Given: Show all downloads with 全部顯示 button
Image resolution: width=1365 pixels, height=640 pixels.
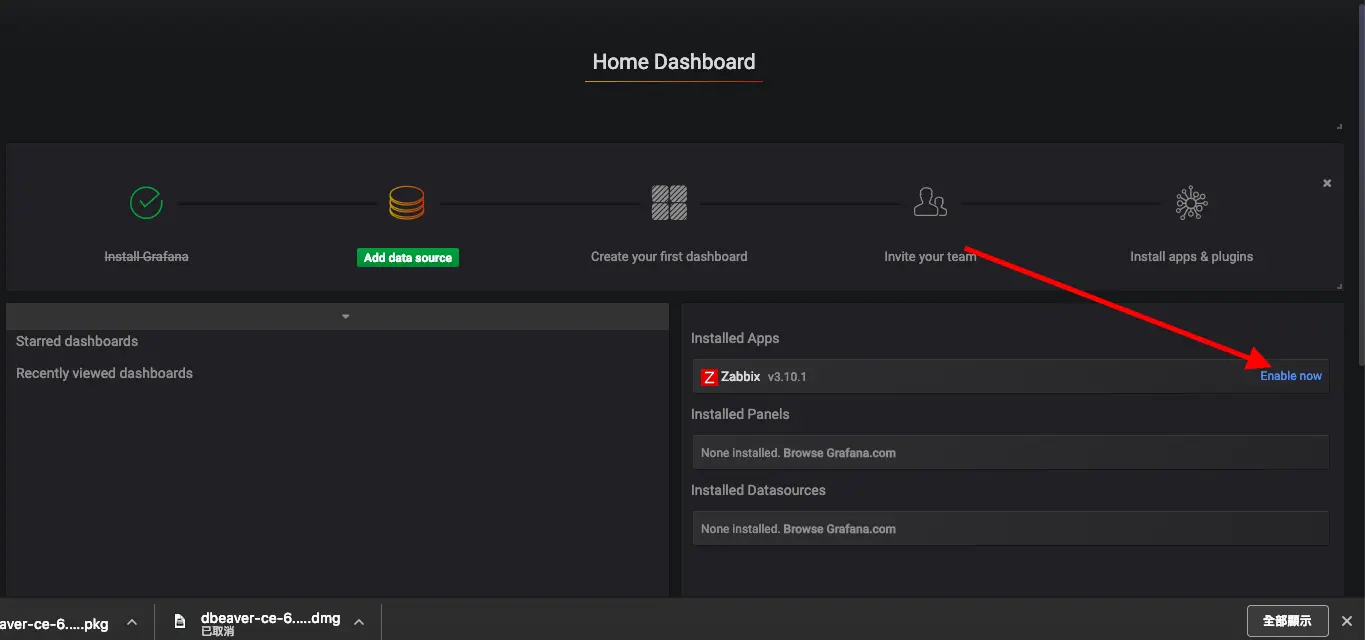Looking at the screenshot, I should [1287, 621].
